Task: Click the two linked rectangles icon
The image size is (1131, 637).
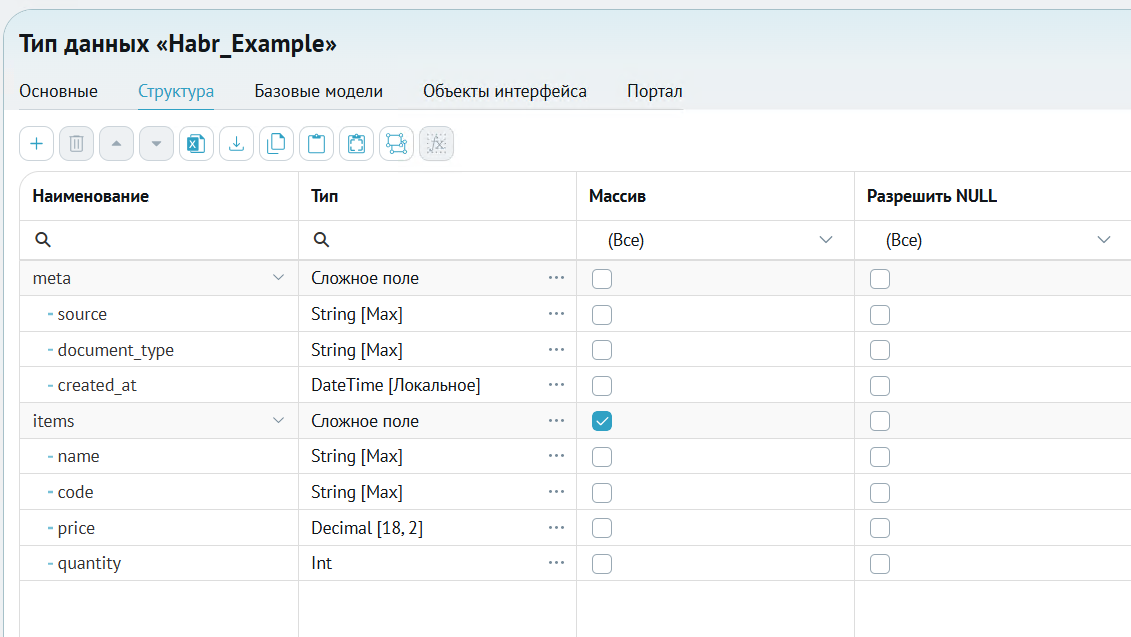Action: click(x=396, y=144)
